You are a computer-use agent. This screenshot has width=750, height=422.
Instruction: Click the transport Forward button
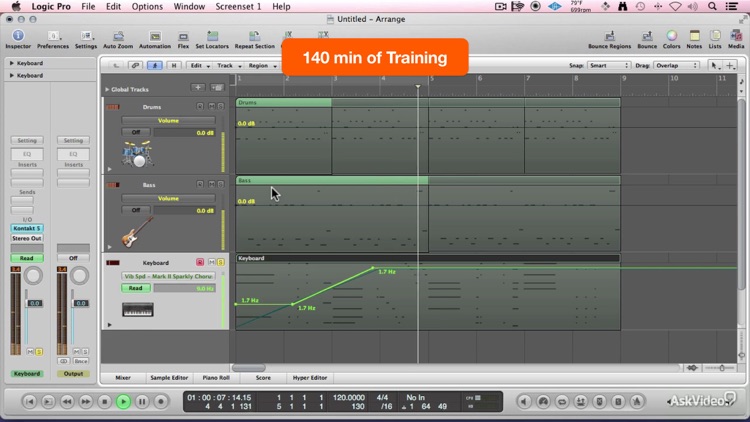click(86, 401)
